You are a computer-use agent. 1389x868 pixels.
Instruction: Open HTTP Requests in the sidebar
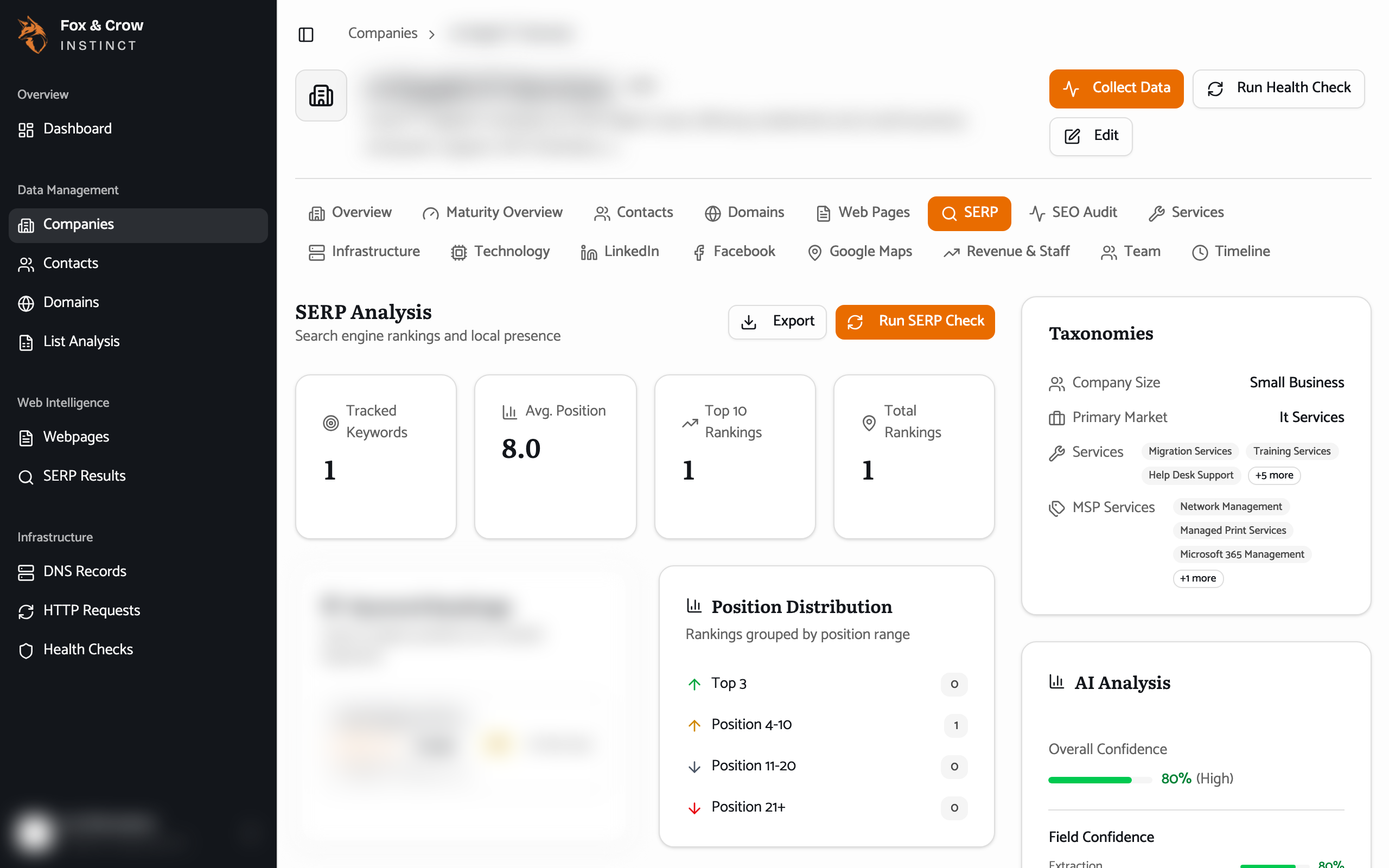pyautogui.click(x=138, y=611)
